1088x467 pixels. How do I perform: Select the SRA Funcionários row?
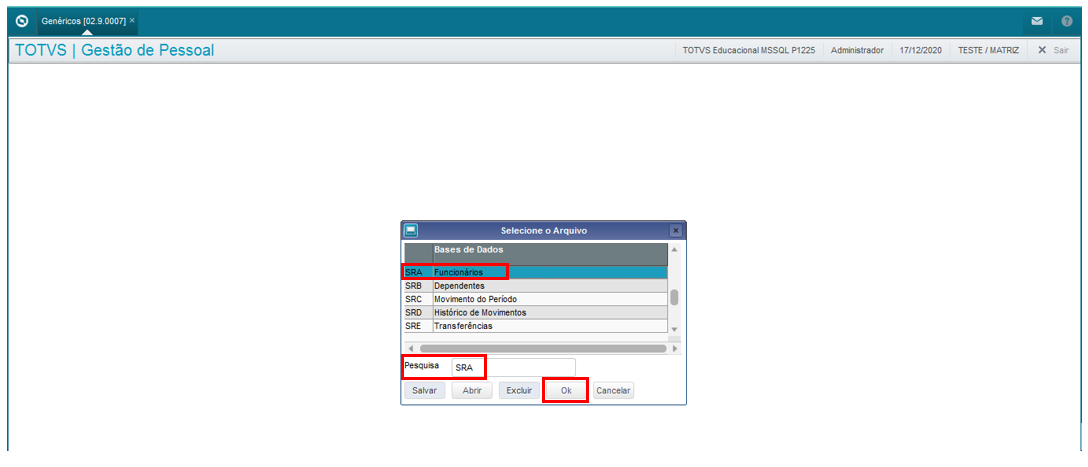coord(536,272)
